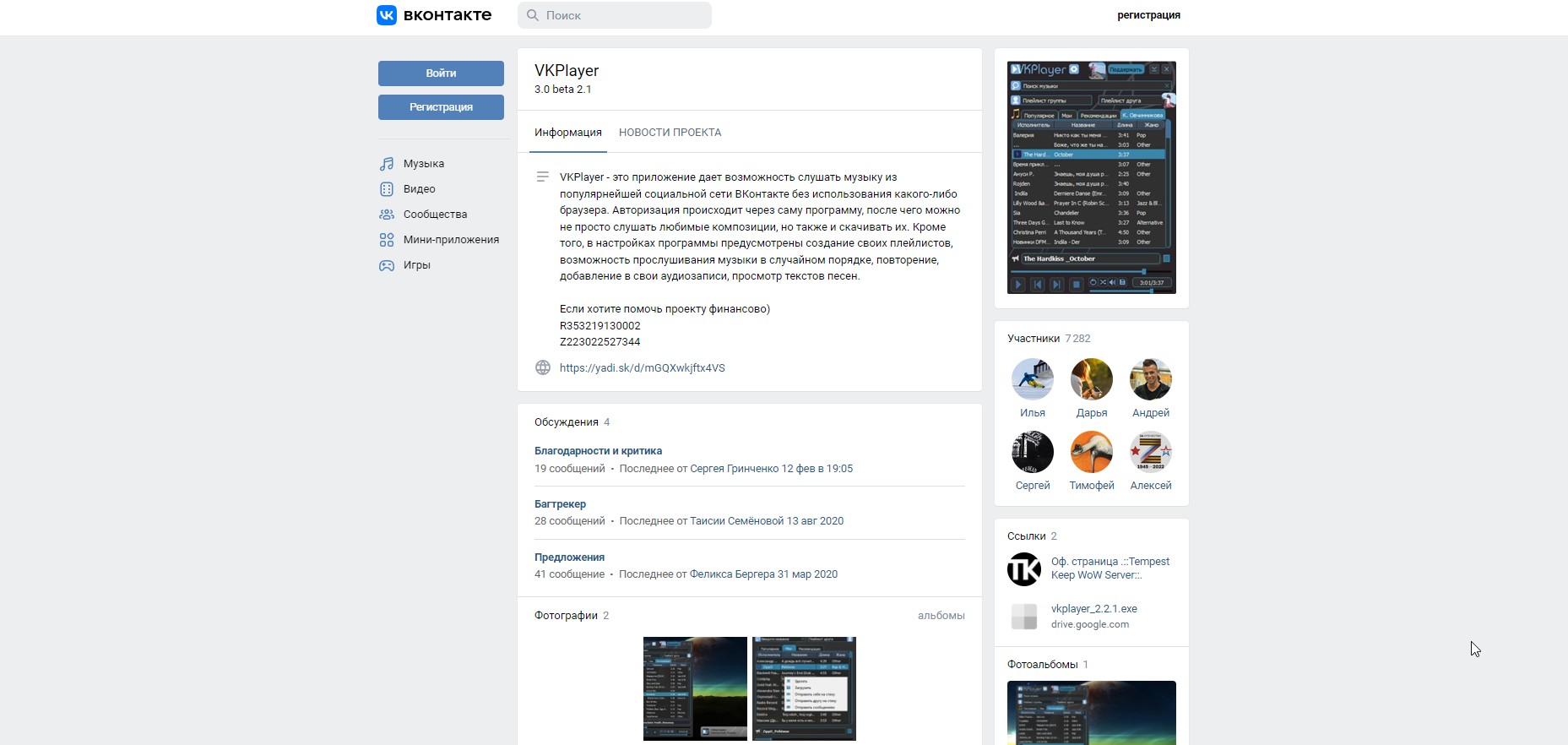Click the globe icon beside yadi.sk link
1568x745 pixels.
(x=543, y=367)
